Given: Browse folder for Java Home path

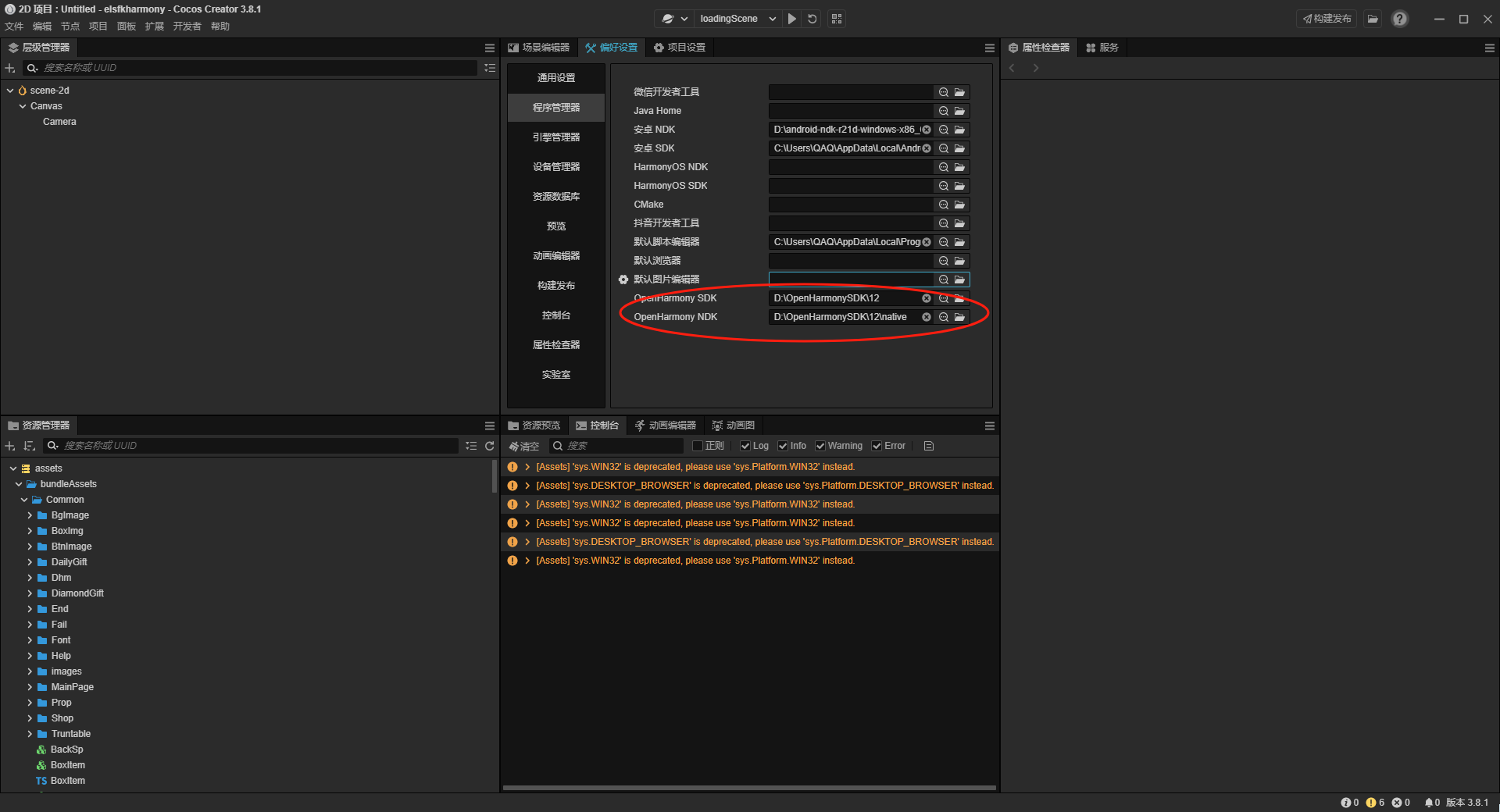Looking at the screenshot, I should [960, 111].
